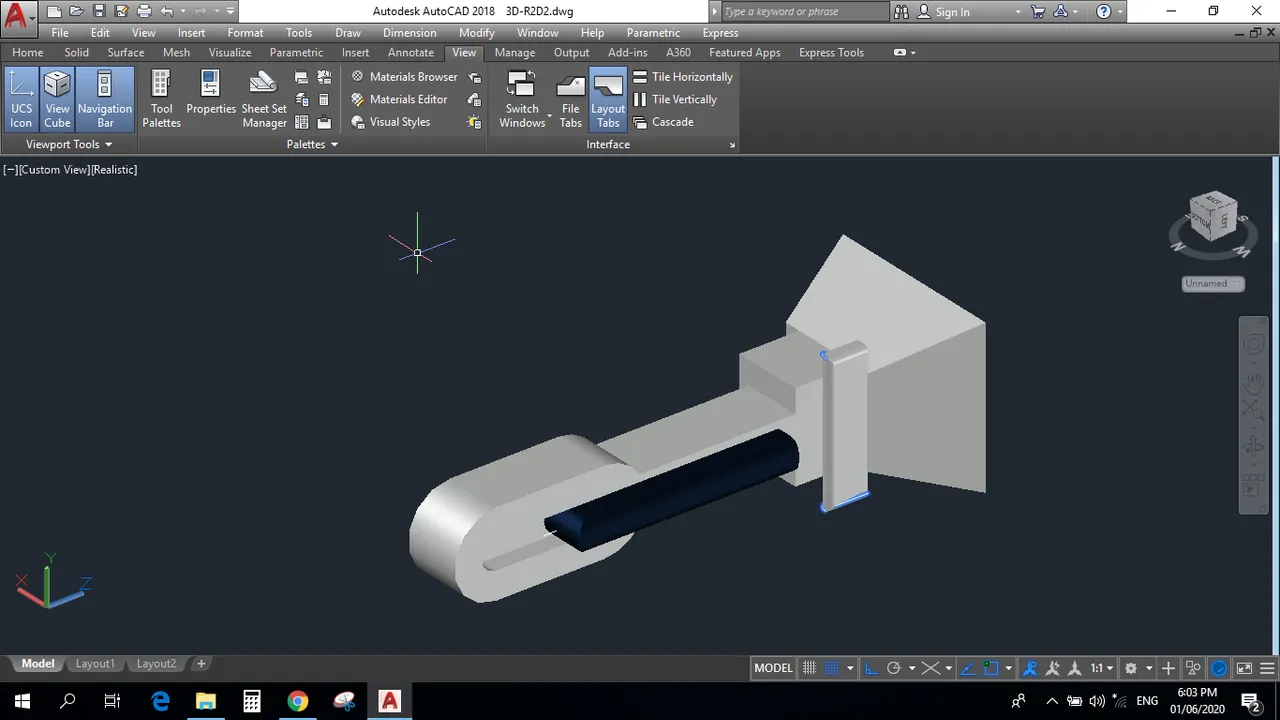Toggle ortho mode in status bar
Image resolution: width=1280 pixels, height=720 pixels.
(x=871, y=668)
